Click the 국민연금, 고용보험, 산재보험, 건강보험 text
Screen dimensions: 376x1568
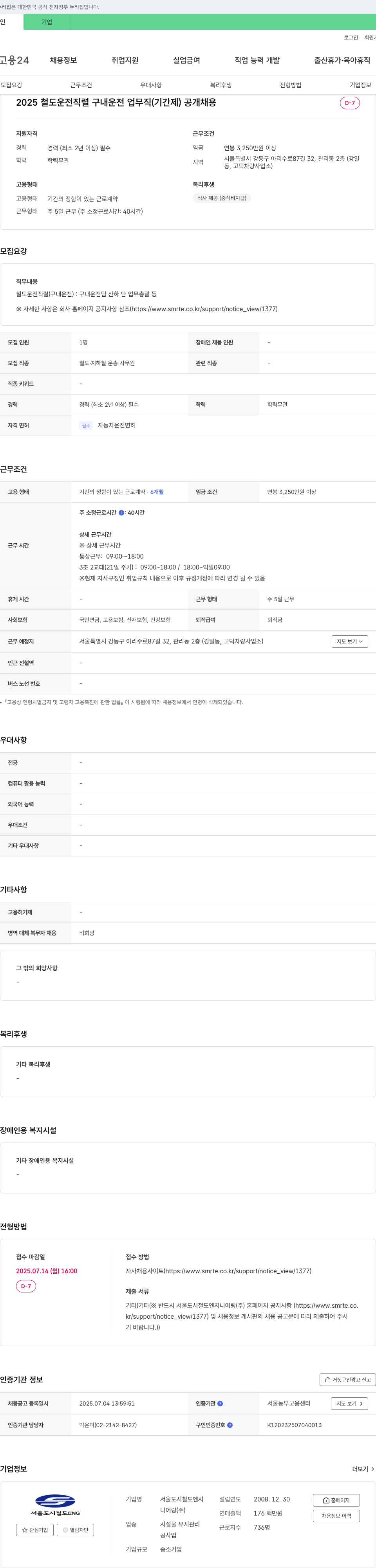point(125,620)
